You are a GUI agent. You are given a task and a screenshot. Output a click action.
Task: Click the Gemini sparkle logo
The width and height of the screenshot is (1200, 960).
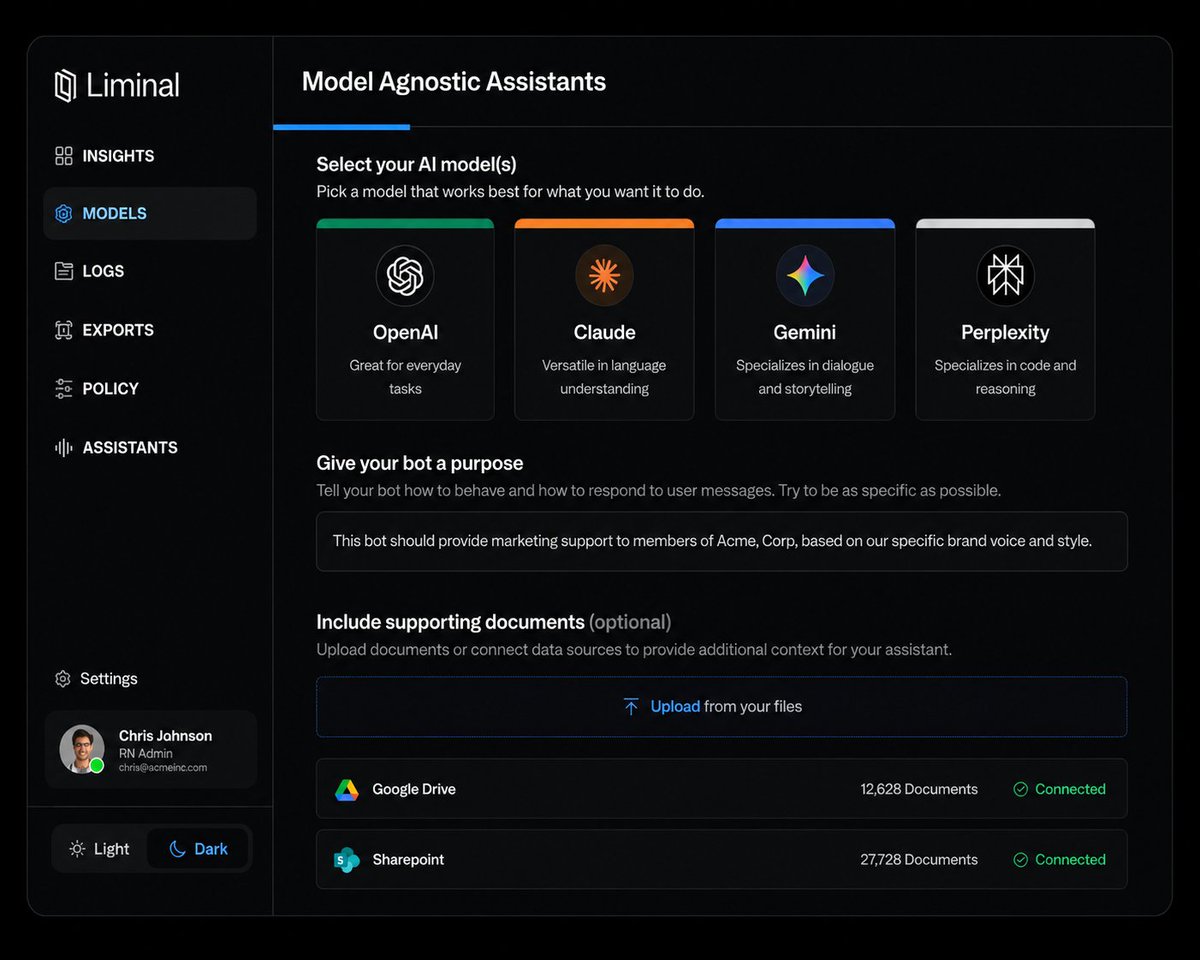point(805,276)
